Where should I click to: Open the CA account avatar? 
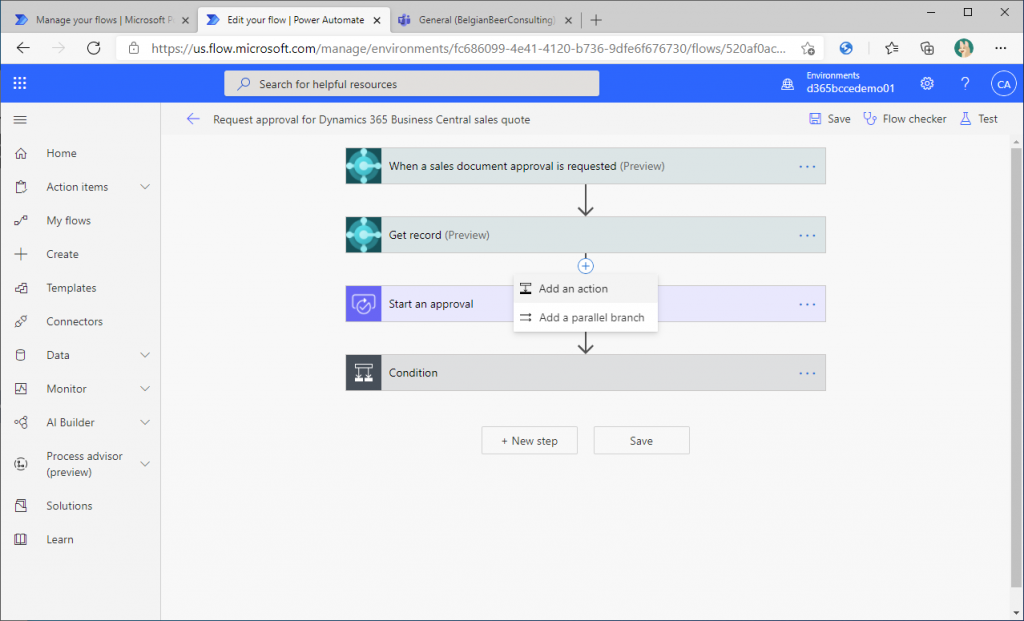[x=1003, y=84]
